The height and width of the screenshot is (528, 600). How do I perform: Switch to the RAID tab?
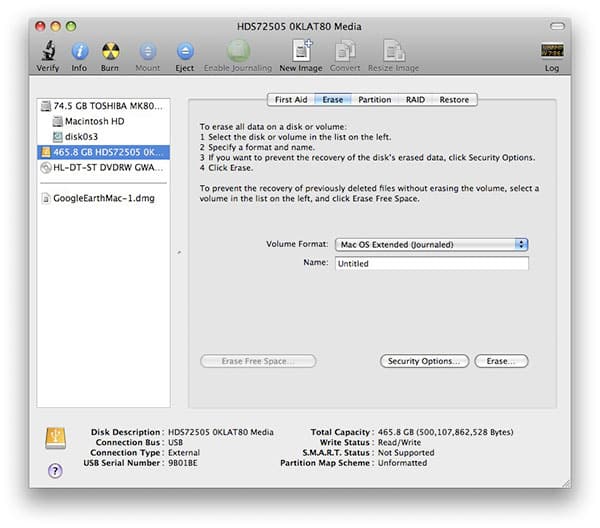415,100
